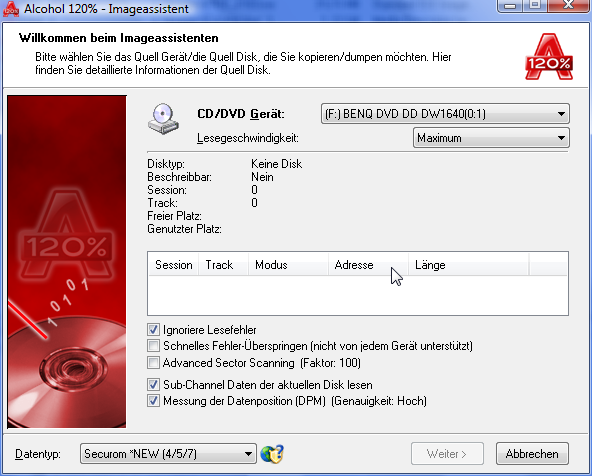Click the globe shield icon beside Datentyp
The height and width of the screenshot is (476, 592).
[272, 454]
